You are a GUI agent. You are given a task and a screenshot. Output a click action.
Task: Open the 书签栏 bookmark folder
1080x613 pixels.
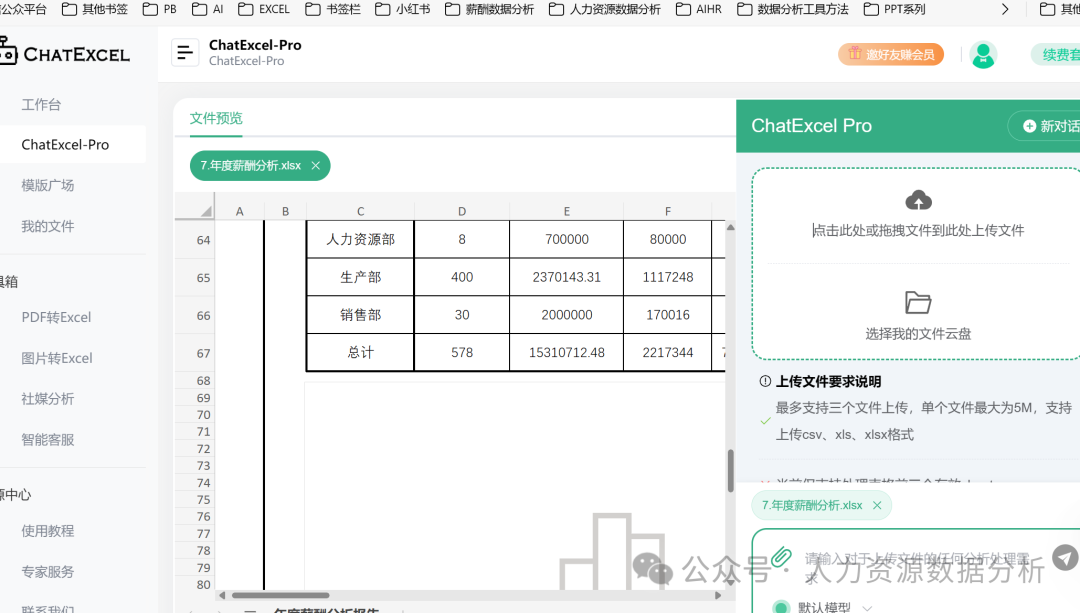pyautogui.click(x=333, y=9)
